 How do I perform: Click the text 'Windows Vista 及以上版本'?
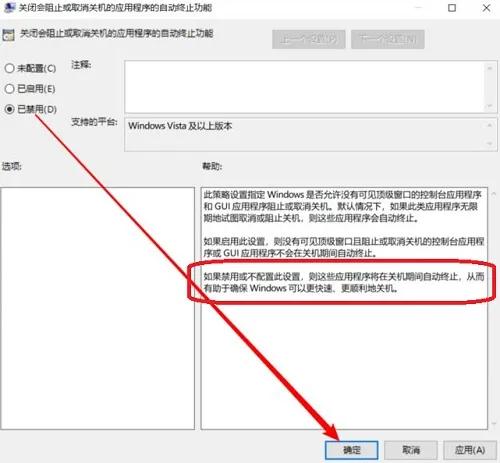180,126
